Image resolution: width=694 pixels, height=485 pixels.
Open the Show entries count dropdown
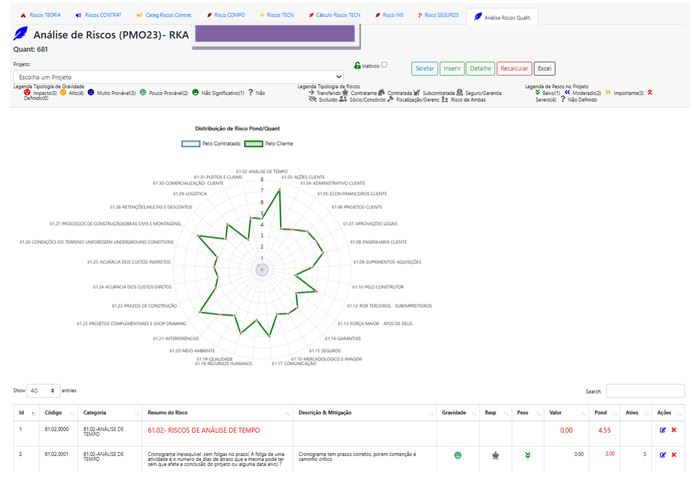[43, 390]
